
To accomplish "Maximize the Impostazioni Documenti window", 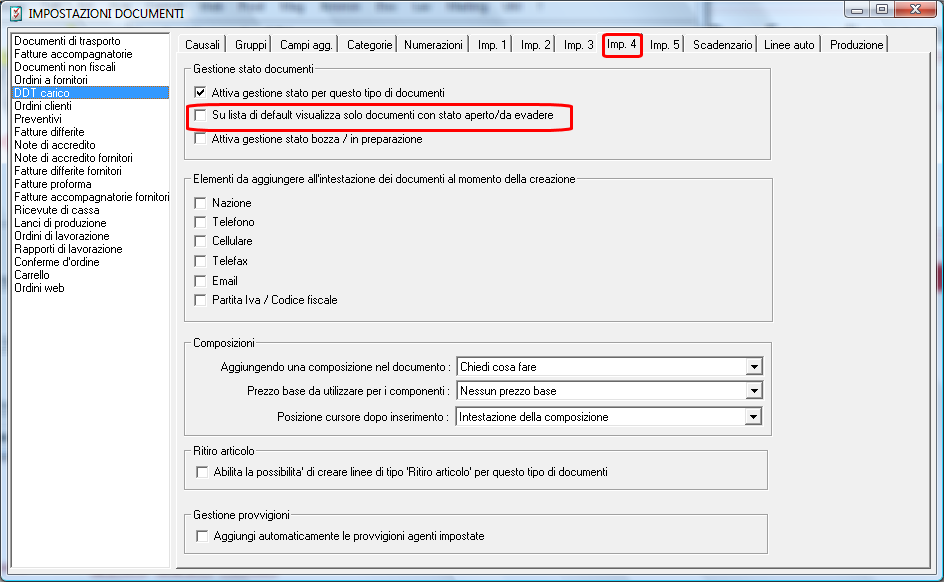I will [x=882, y=10].
